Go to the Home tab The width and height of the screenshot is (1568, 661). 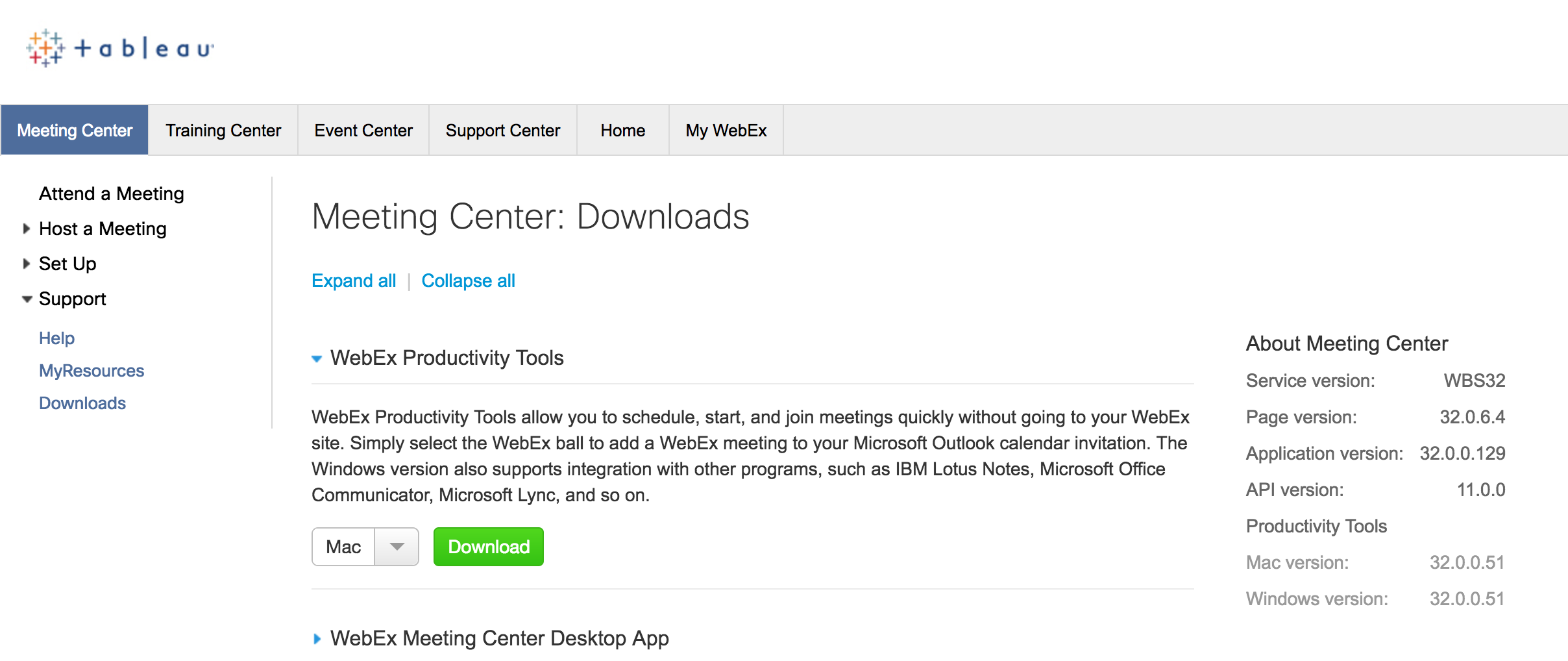click(623, 131)
